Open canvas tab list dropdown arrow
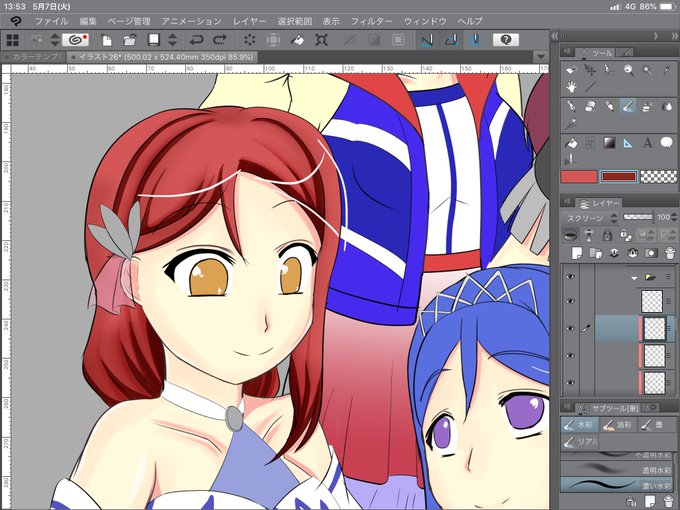The width and height of the screenshot is (680, 510). click(540, 57)
